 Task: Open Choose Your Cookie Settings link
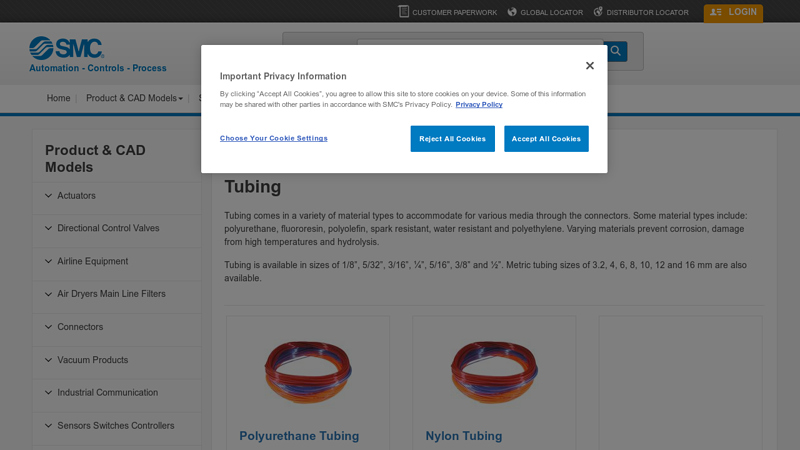pos(273,138)
